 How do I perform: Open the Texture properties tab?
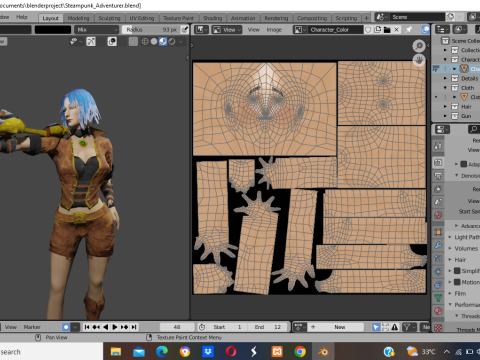(438, 328)
